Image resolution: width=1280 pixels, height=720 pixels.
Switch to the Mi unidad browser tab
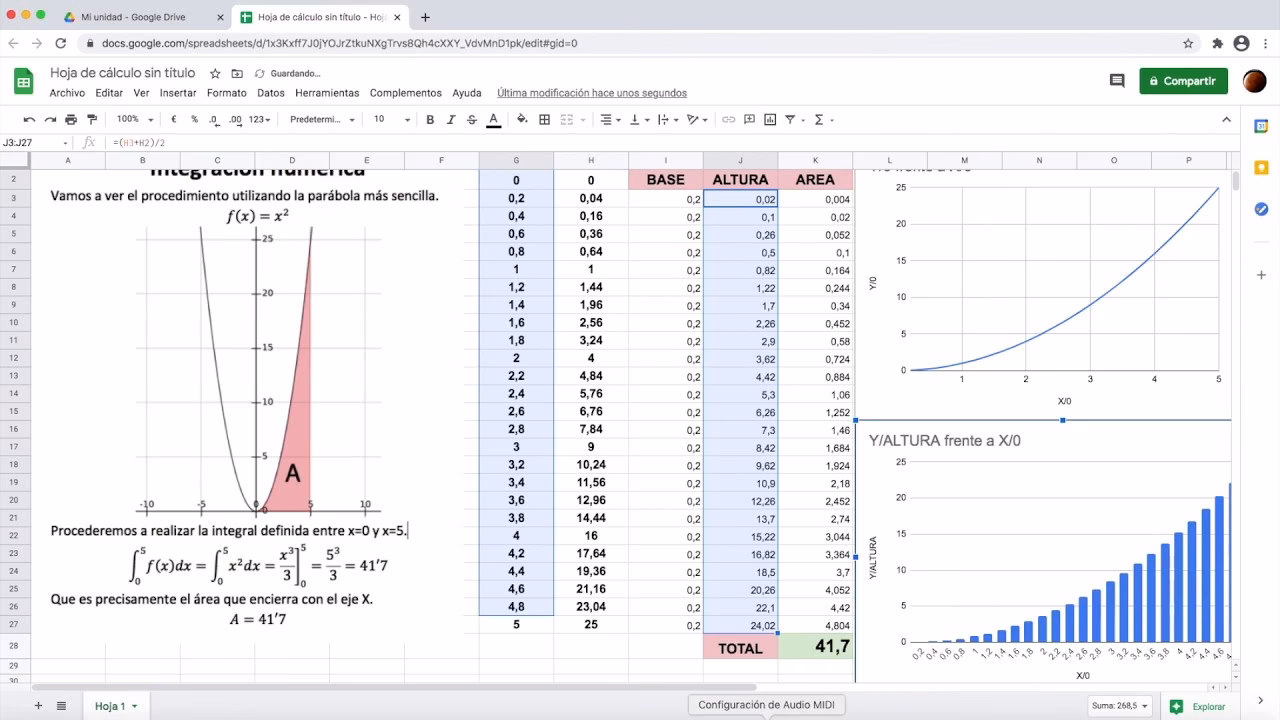pos(130,16)
